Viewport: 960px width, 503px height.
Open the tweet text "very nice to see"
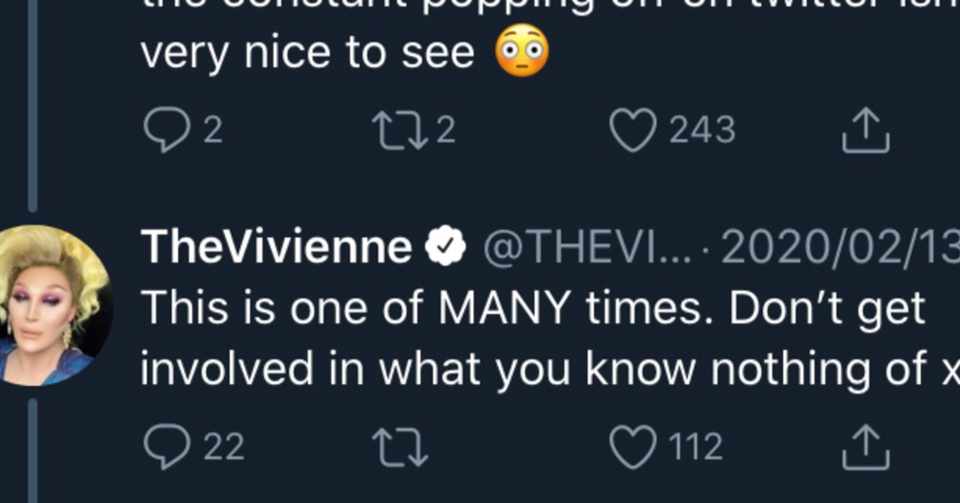[307, 54]
